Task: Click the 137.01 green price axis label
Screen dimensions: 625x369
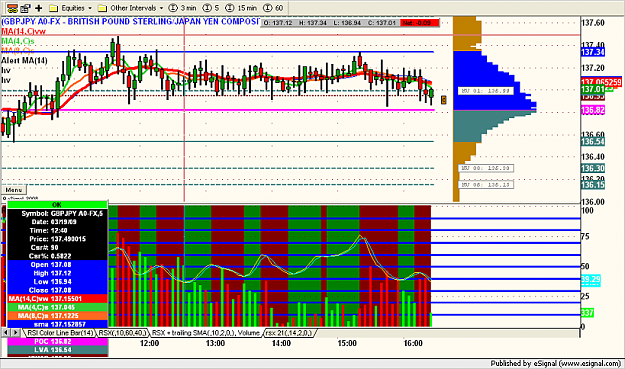Action: (x=593, y=89)
